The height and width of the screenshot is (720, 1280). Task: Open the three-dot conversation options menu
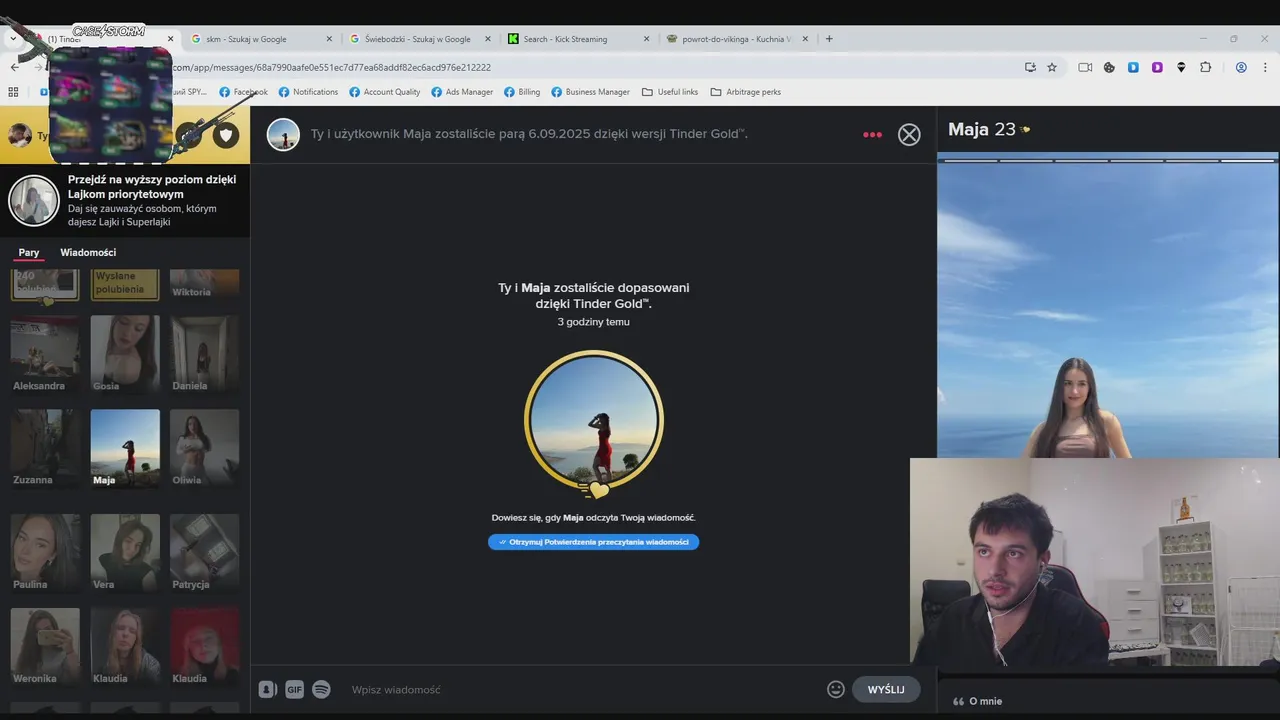coord(873,134)
